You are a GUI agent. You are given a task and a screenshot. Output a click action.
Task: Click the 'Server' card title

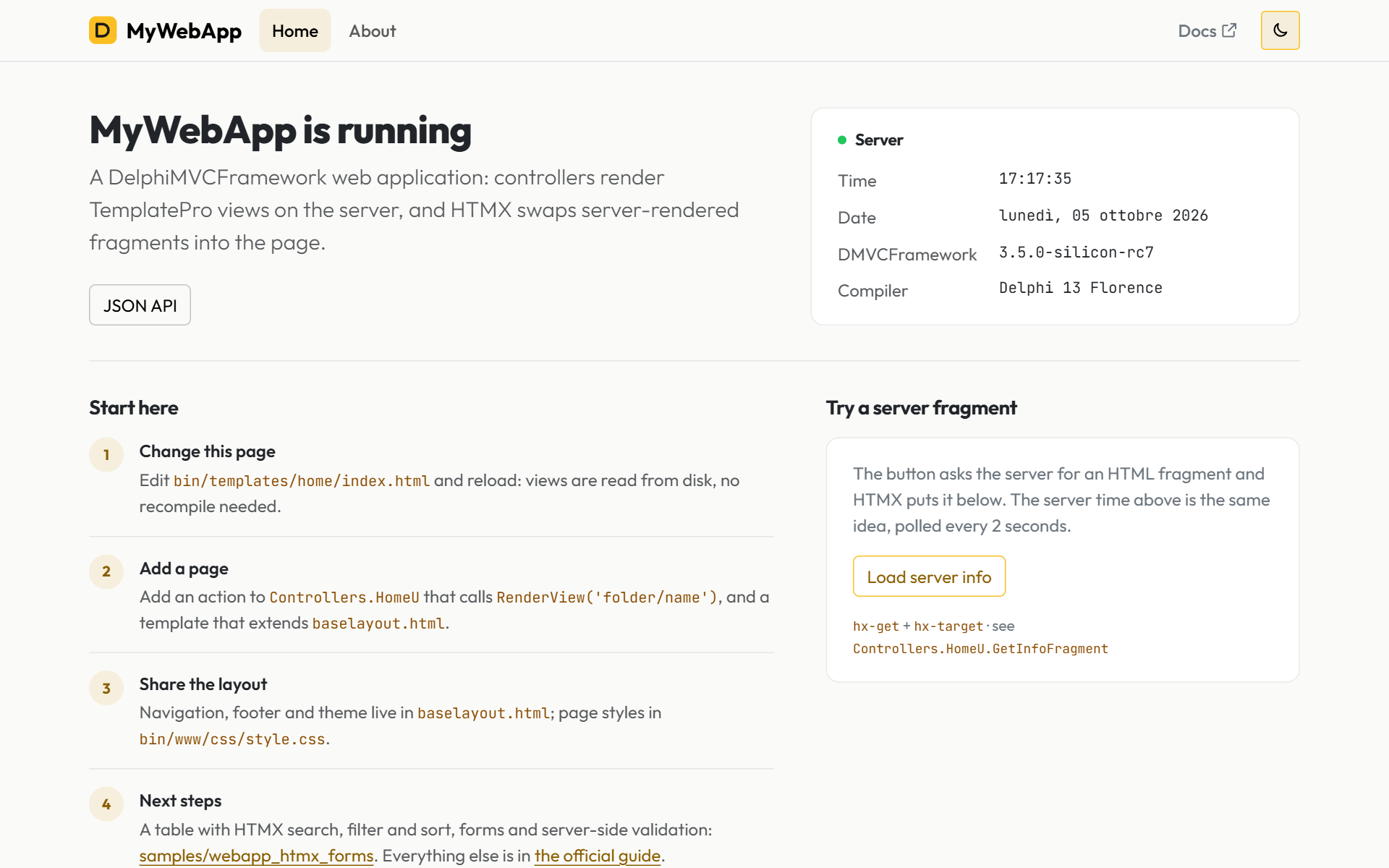(879, 140)
